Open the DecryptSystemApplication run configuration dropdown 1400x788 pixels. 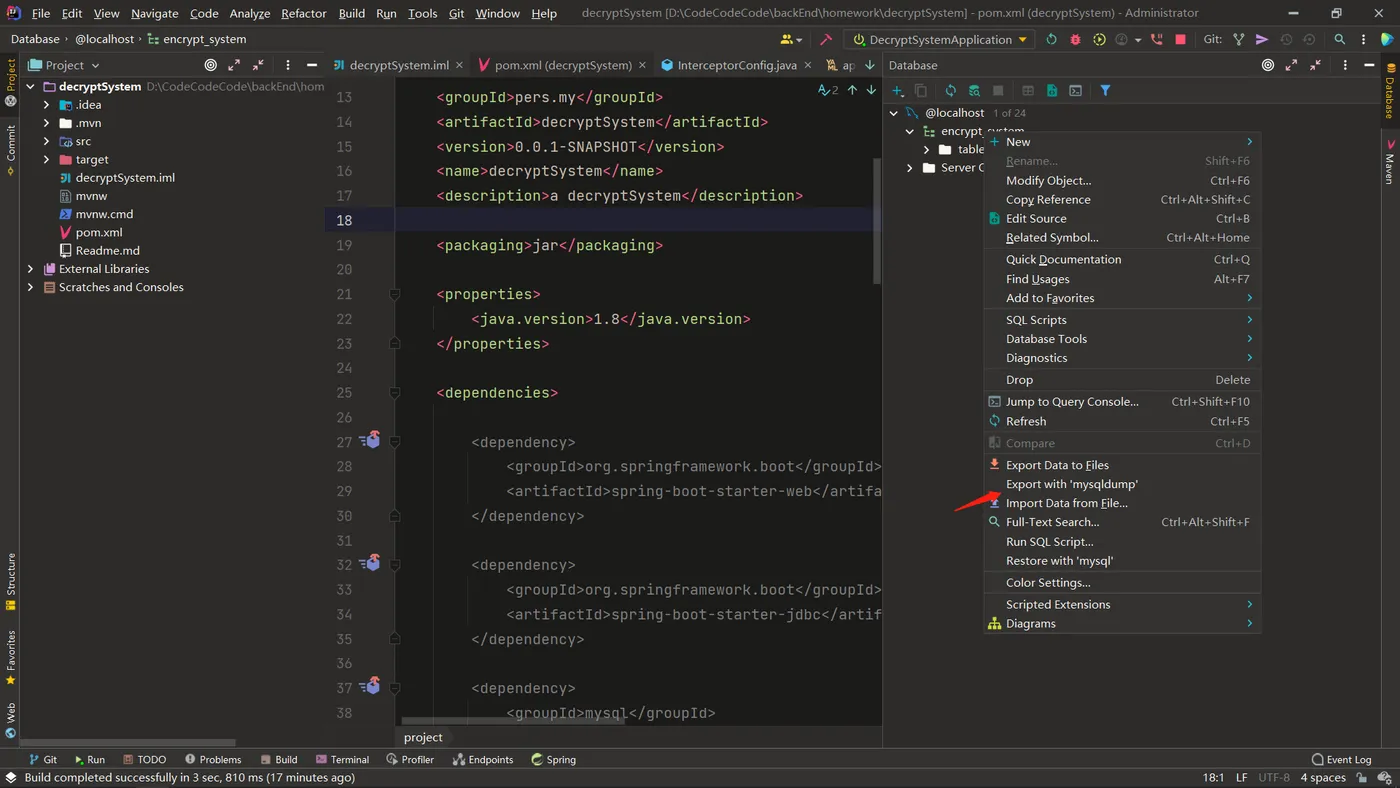(939, 39)
